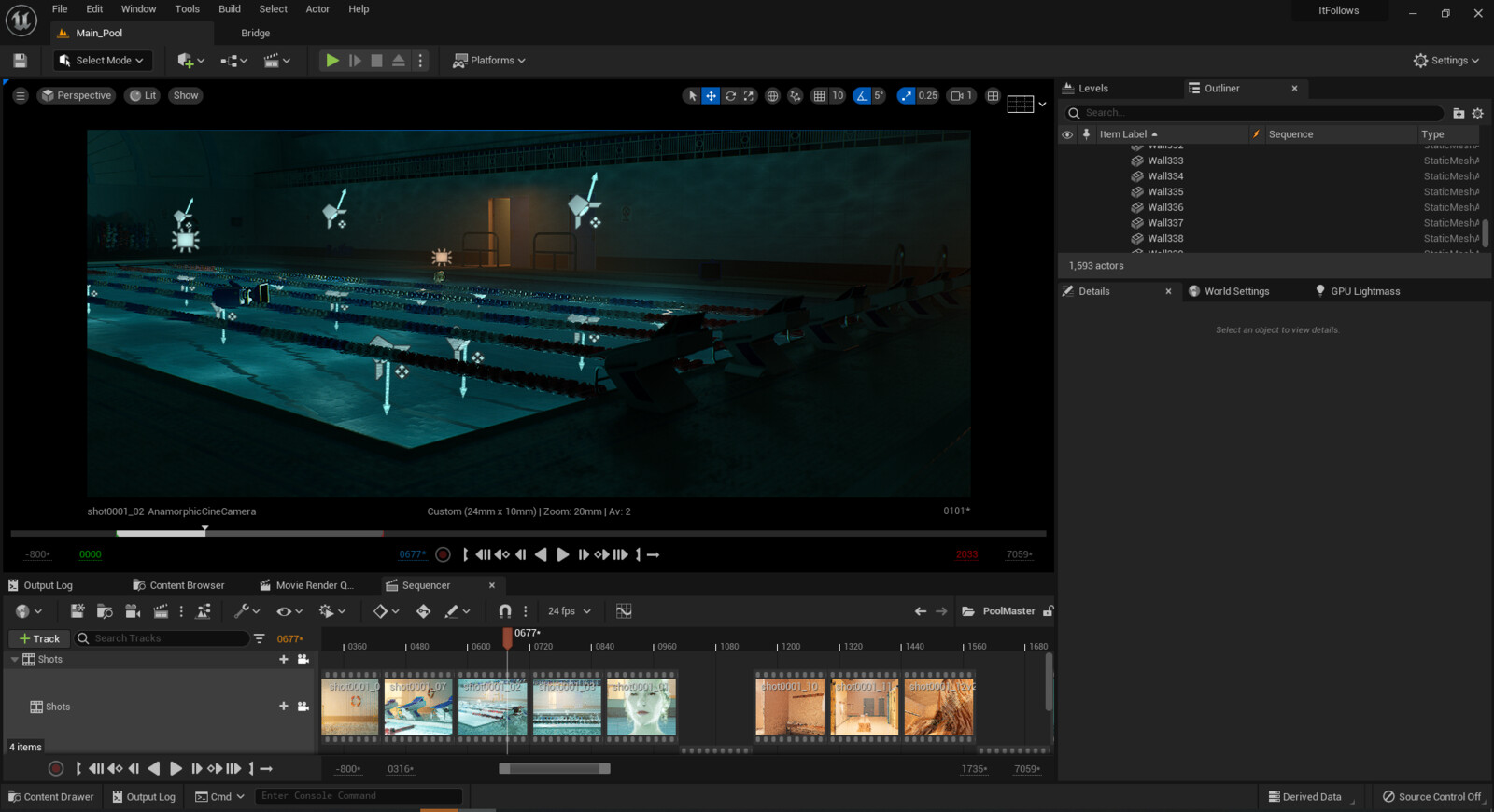The width and height of the screenshot is (1494, 812).
Task: Switch to the World Settings tab
Action: (x=1236, y=291)
